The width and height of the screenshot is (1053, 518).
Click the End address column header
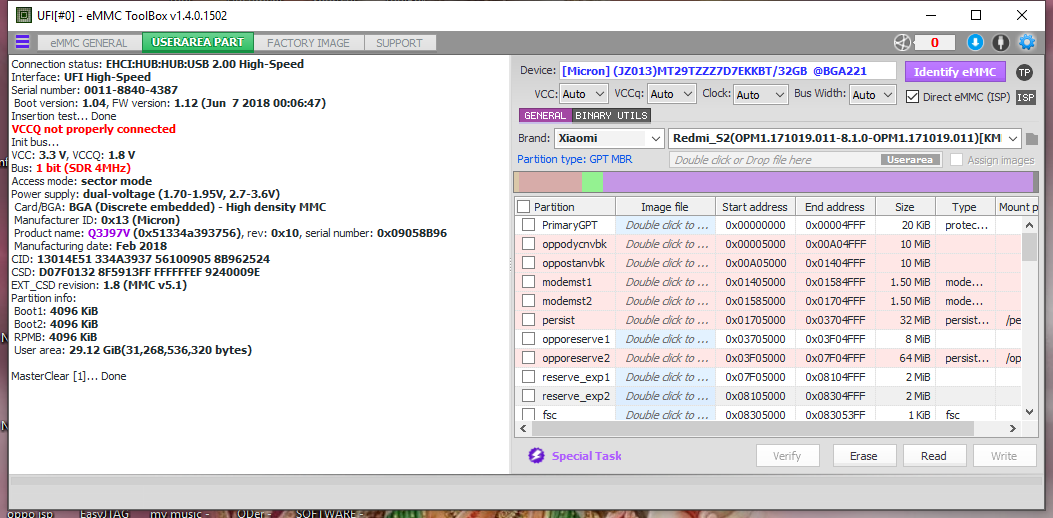pos(836,206)
